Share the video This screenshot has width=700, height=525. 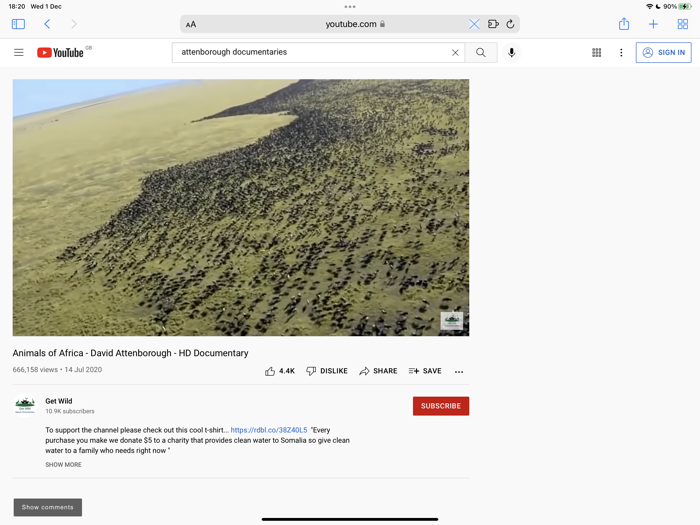click(x=378, y=371)
